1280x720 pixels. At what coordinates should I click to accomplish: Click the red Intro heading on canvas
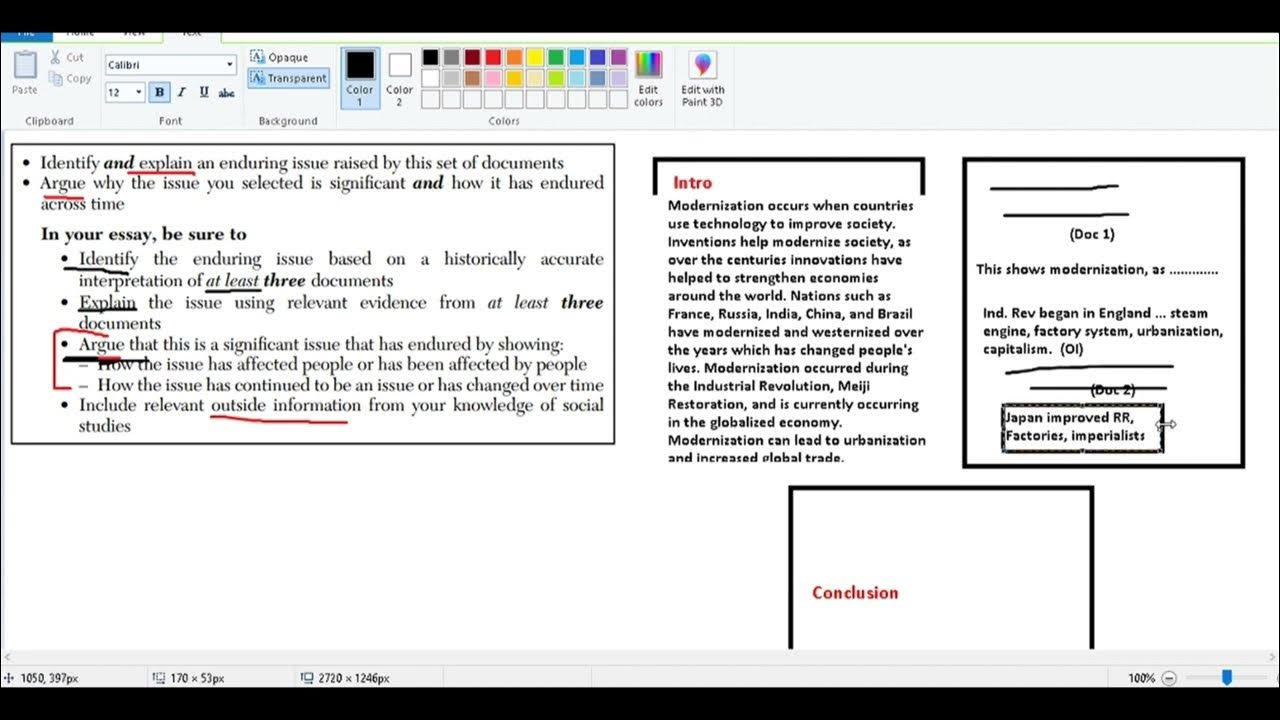[x=692, y=183]
